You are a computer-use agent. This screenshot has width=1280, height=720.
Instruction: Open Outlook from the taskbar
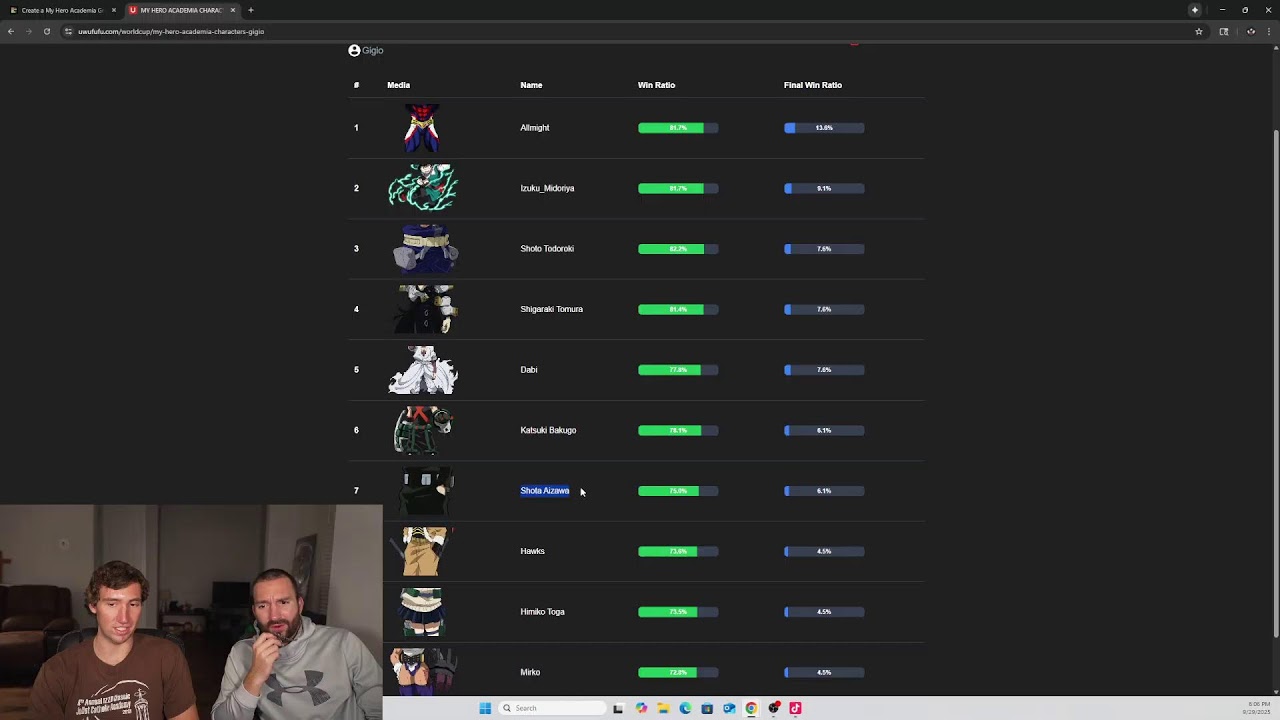[x=729, y=708]
